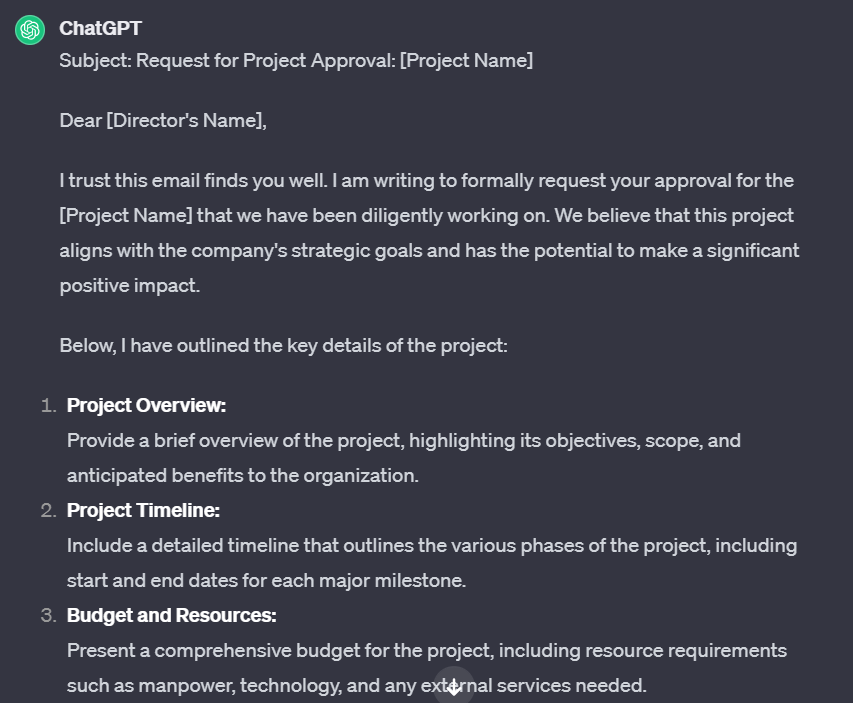Click the scroll-to-bottom arrow button

[454, 687]
